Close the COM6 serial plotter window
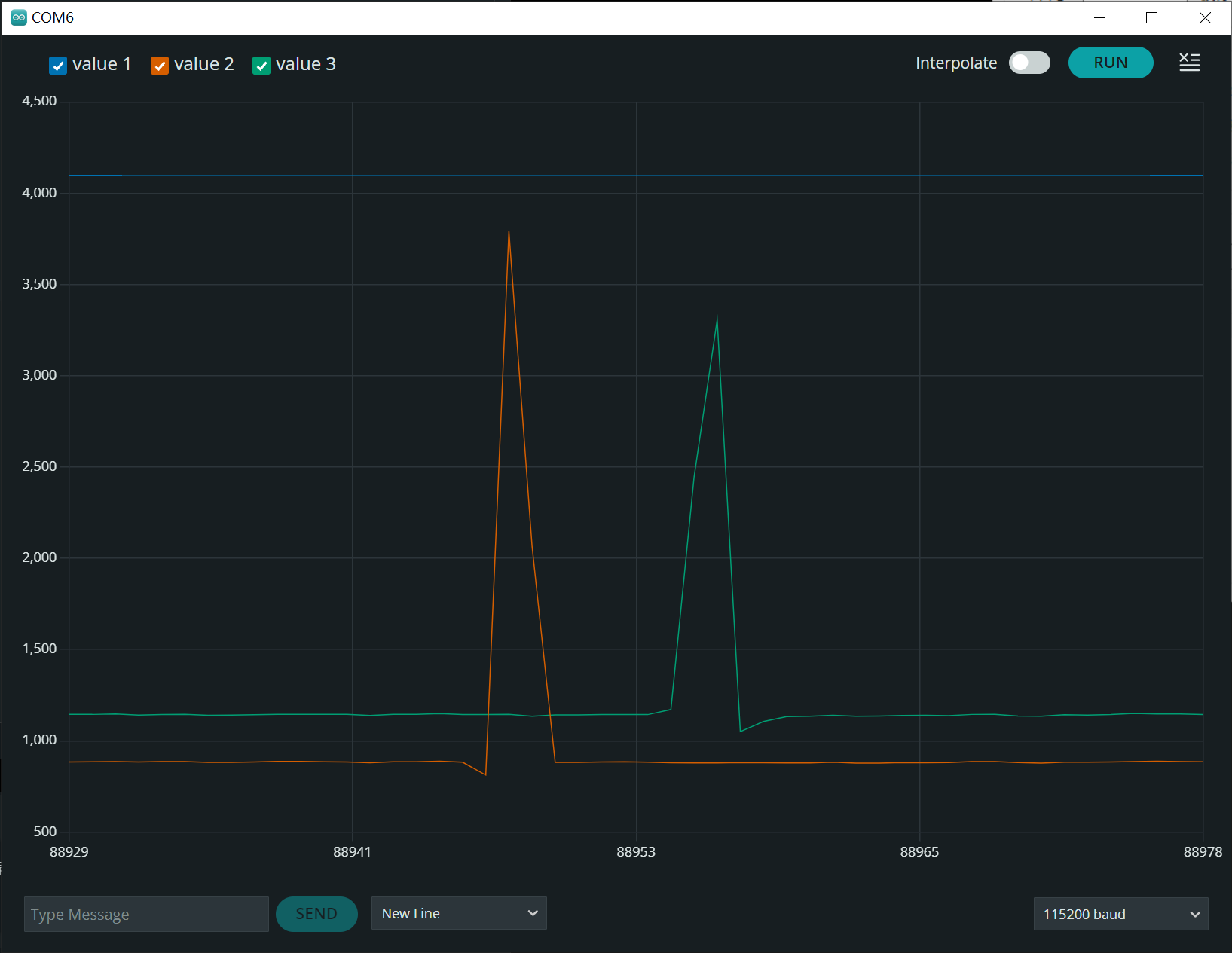This screenshot has height=953, width=1232. point(1205,17)
